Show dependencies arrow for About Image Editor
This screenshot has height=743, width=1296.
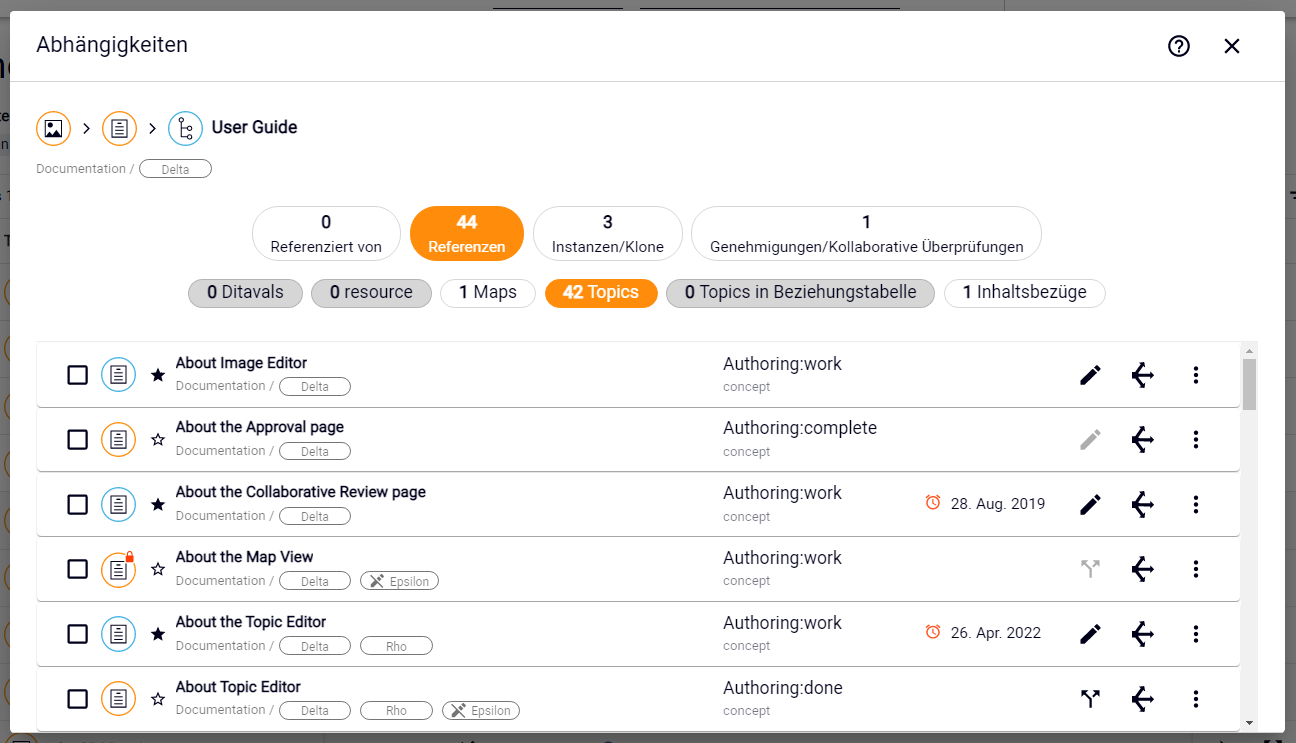point(1143,375)
